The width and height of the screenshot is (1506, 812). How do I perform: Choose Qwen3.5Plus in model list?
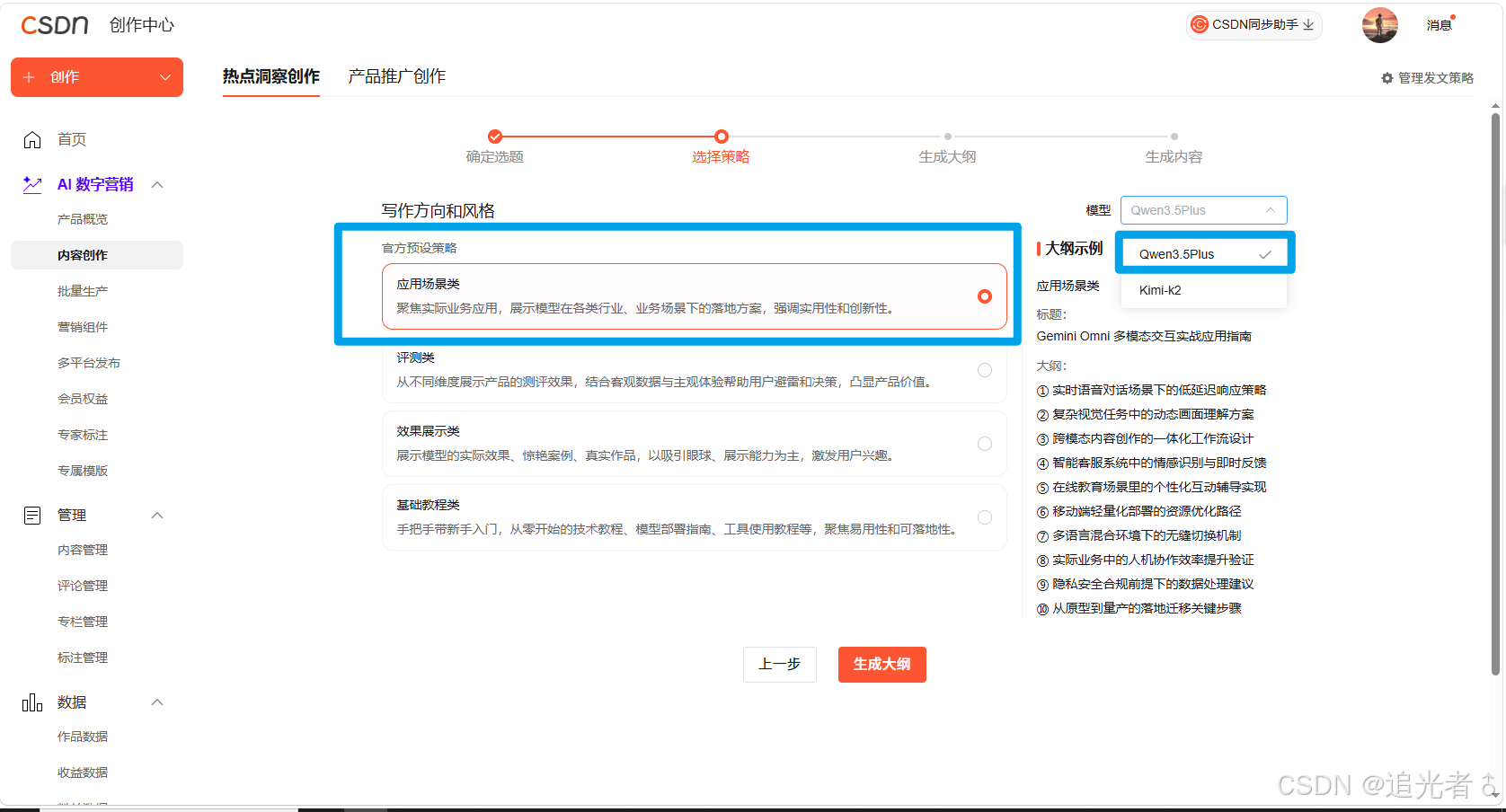pyautogui.click(x=1204, y=254)
